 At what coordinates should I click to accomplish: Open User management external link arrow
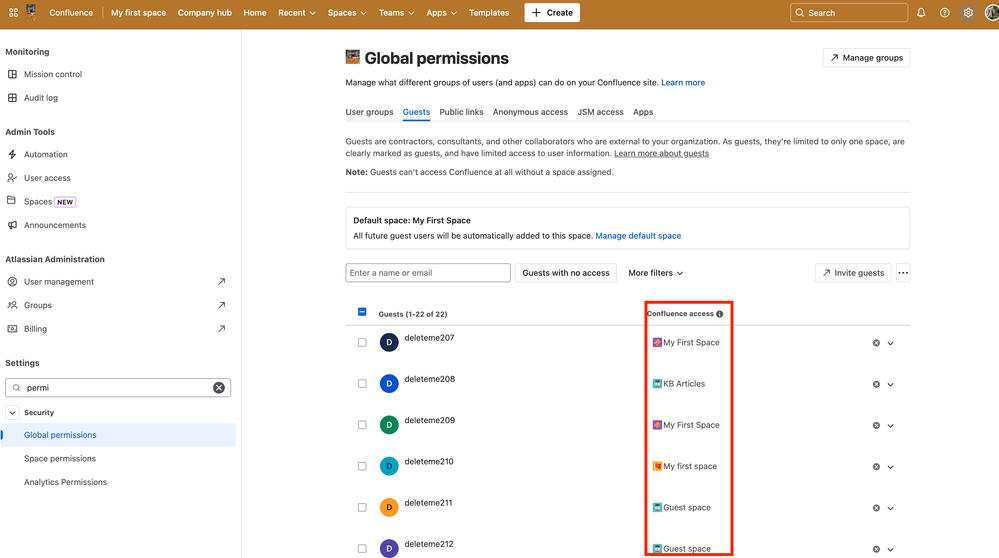(x=221, y=282)
